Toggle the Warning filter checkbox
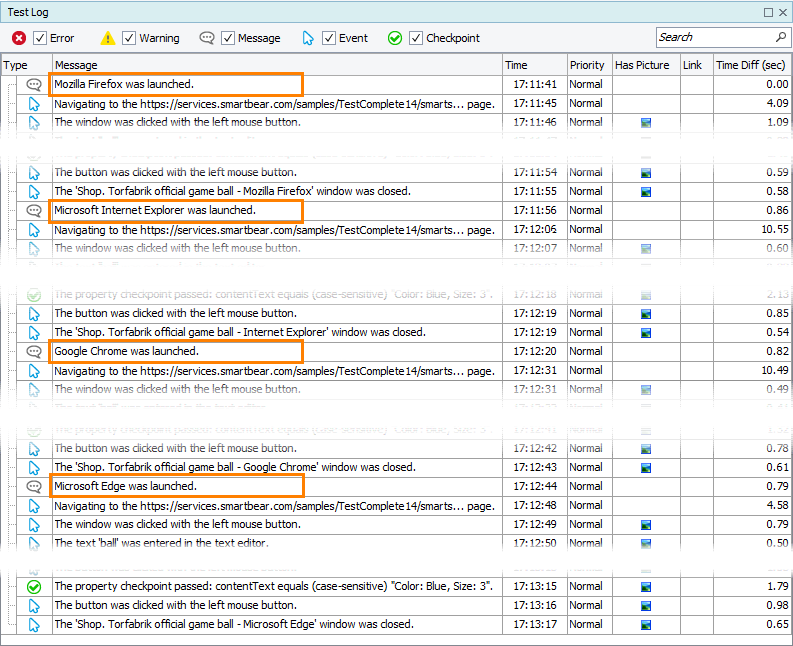 click(x=129, y=38)
